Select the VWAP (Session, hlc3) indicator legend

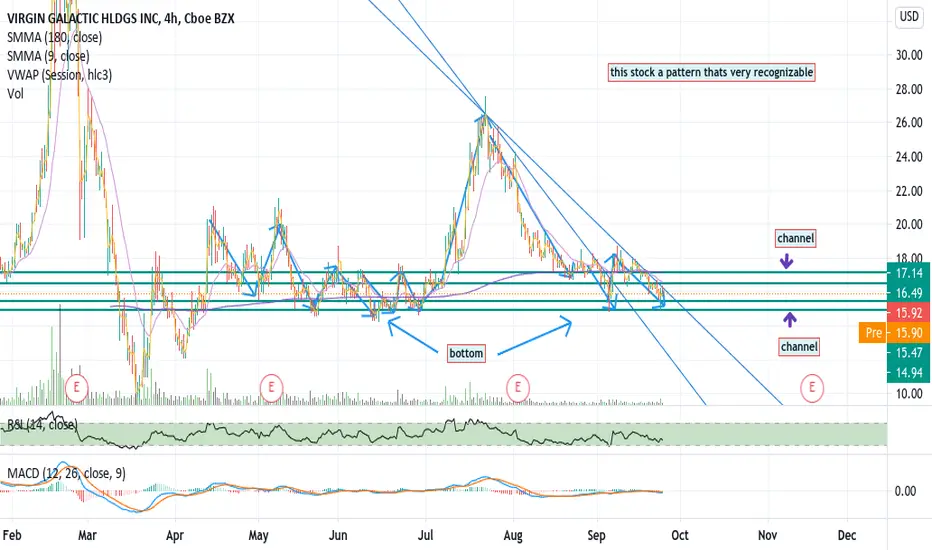coord(59,75)
